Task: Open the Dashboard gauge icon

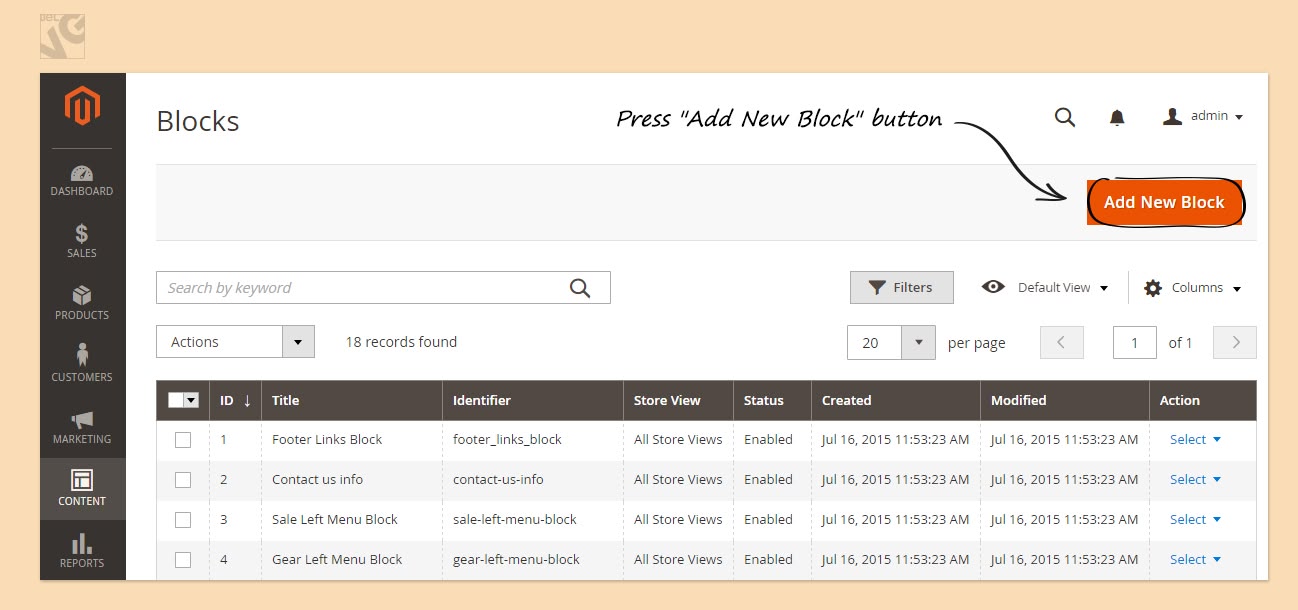Action: [x=82, y=174]
